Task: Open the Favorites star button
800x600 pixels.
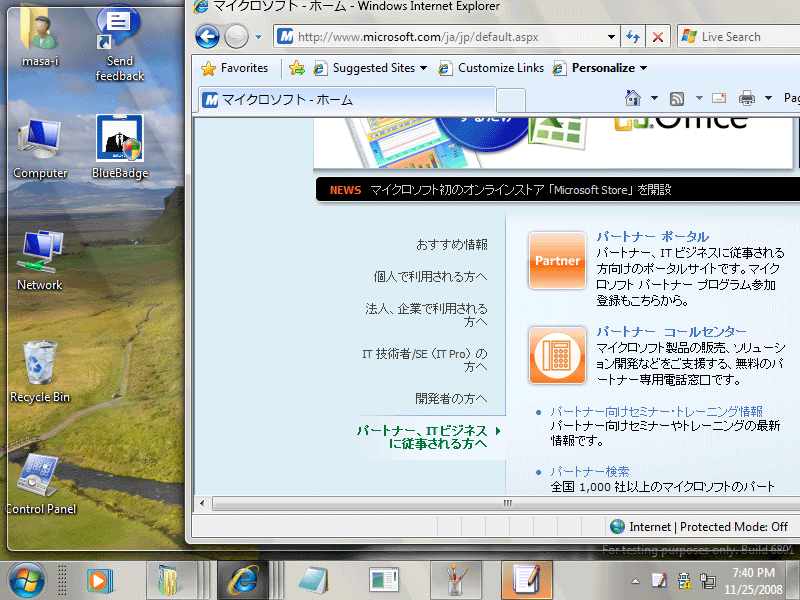Action: coord(235,68)
